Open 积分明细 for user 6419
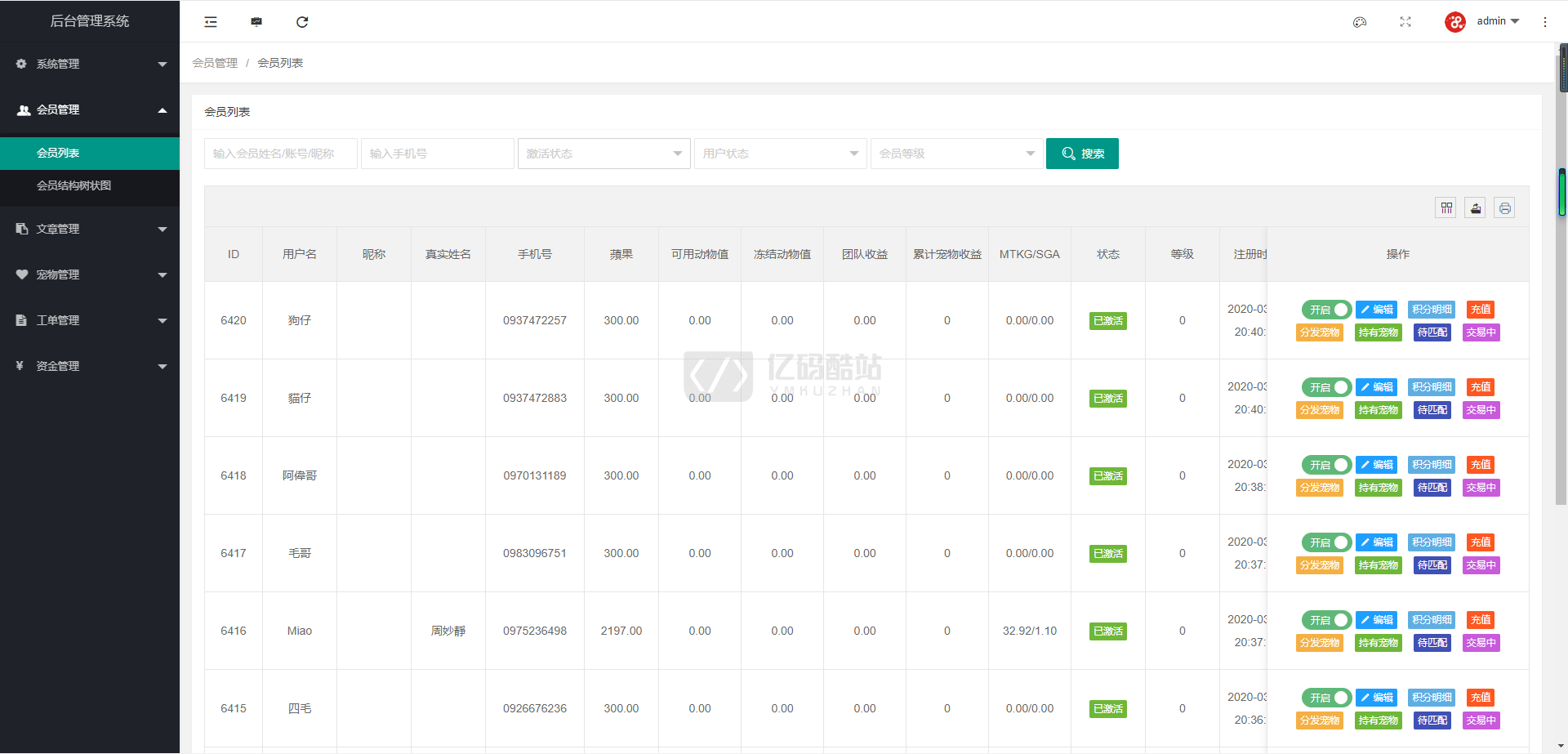The height and width of the screenshot is (754, 1568). (1432, 387)
